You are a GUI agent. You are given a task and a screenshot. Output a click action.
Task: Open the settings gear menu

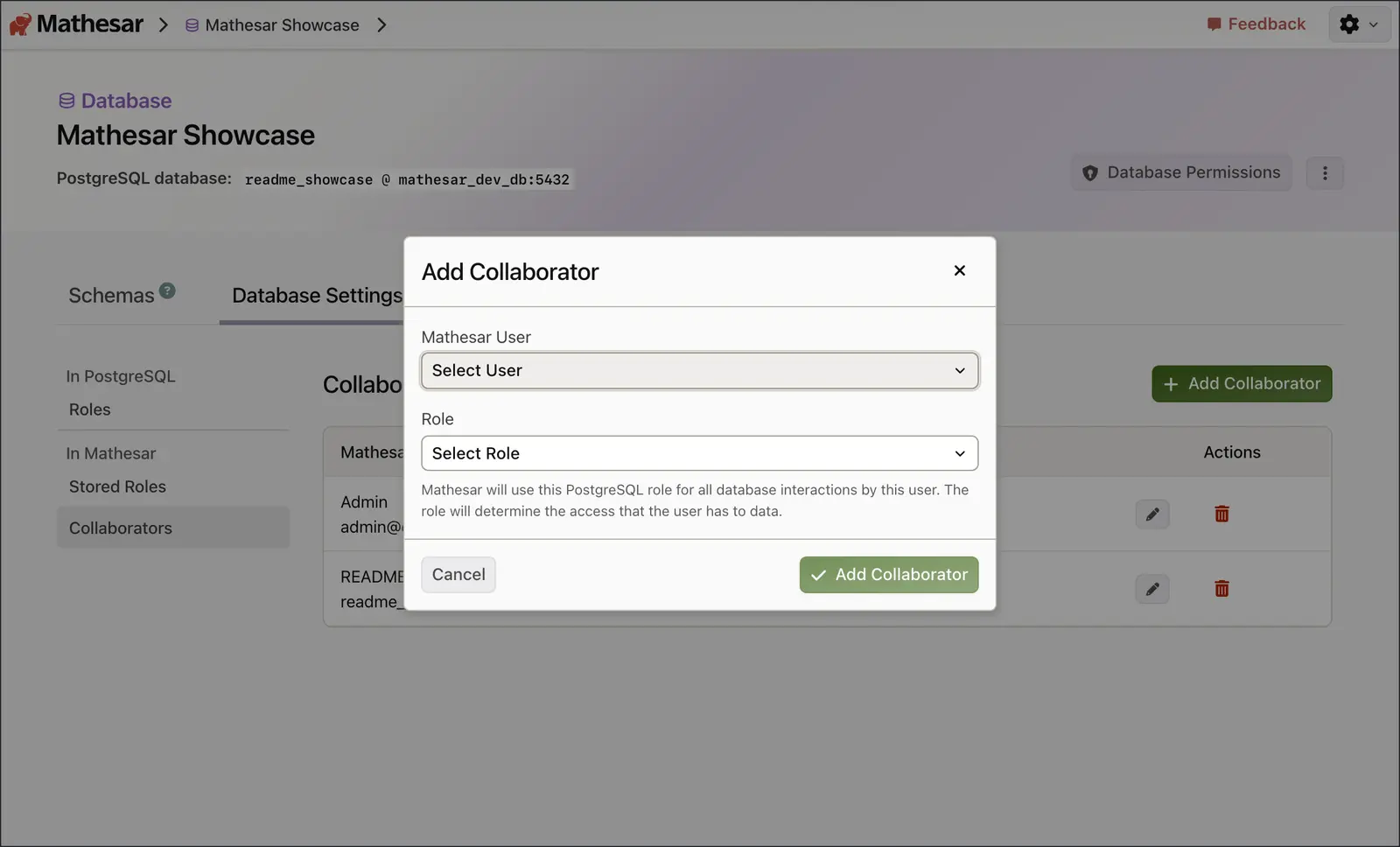point(1359,24)
